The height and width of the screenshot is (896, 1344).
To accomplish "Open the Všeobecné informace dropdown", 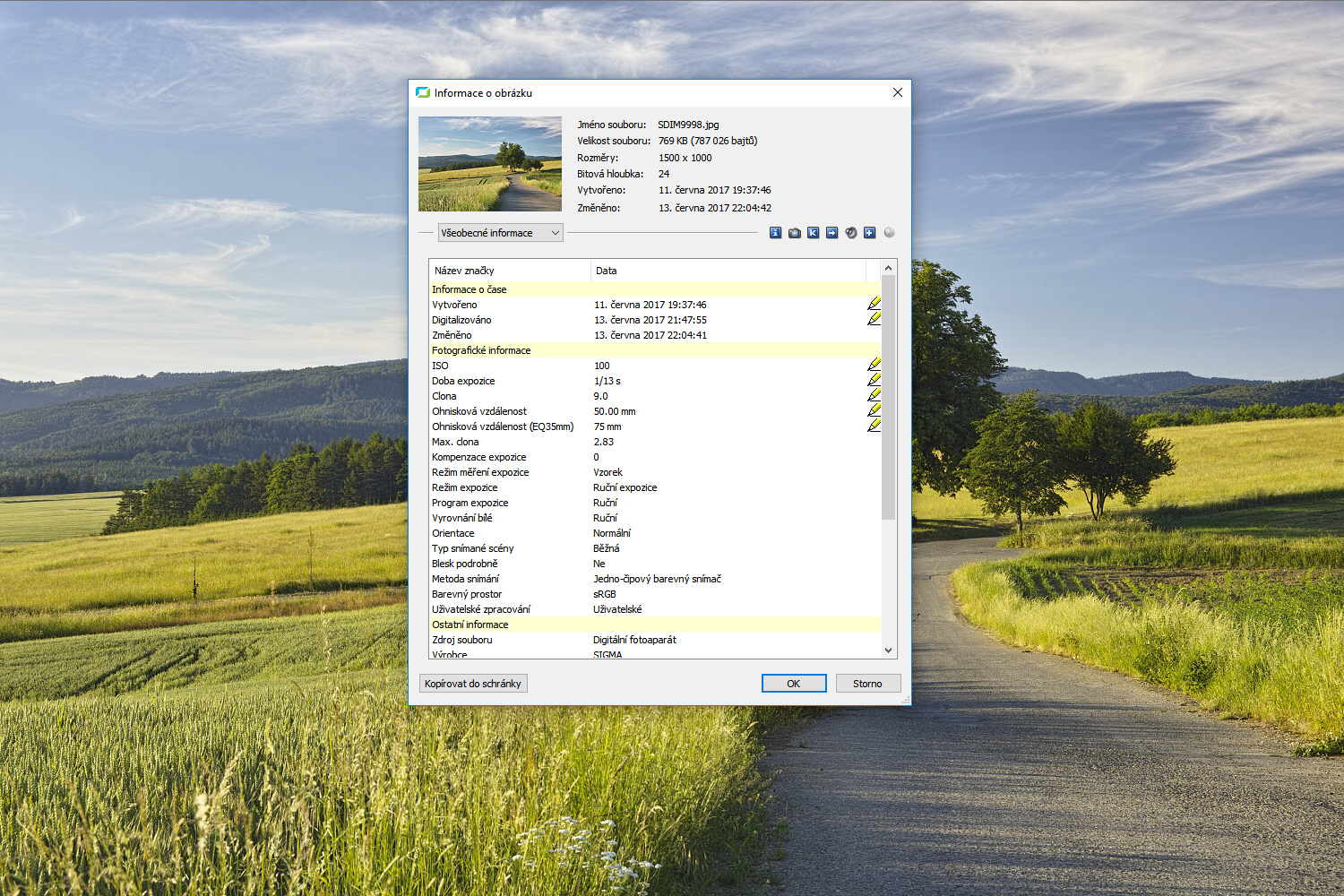I will pyautogui.click(x=500, y=233).
